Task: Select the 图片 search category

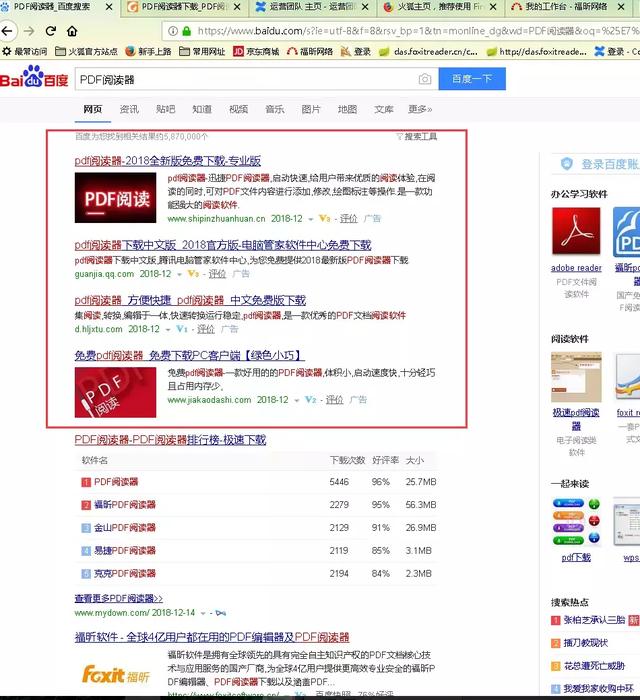Action: click(311, 109)
